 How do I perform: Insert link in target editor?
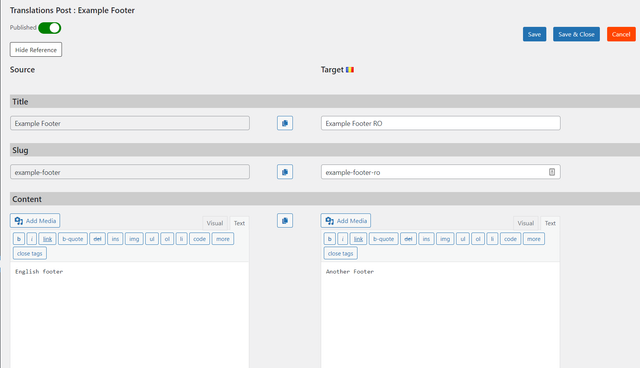(358, 239)
